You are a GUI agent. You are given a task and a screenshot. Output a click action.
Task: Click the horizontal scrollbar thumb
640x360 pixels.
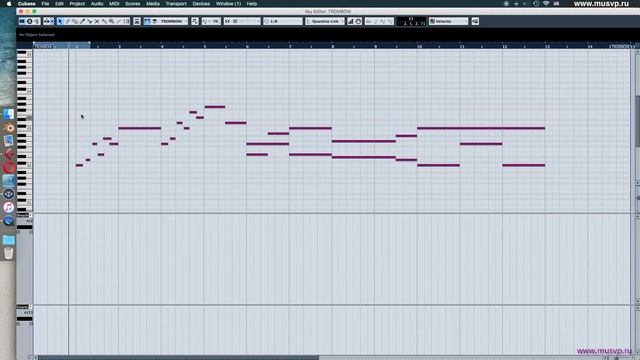click(178, 358)
